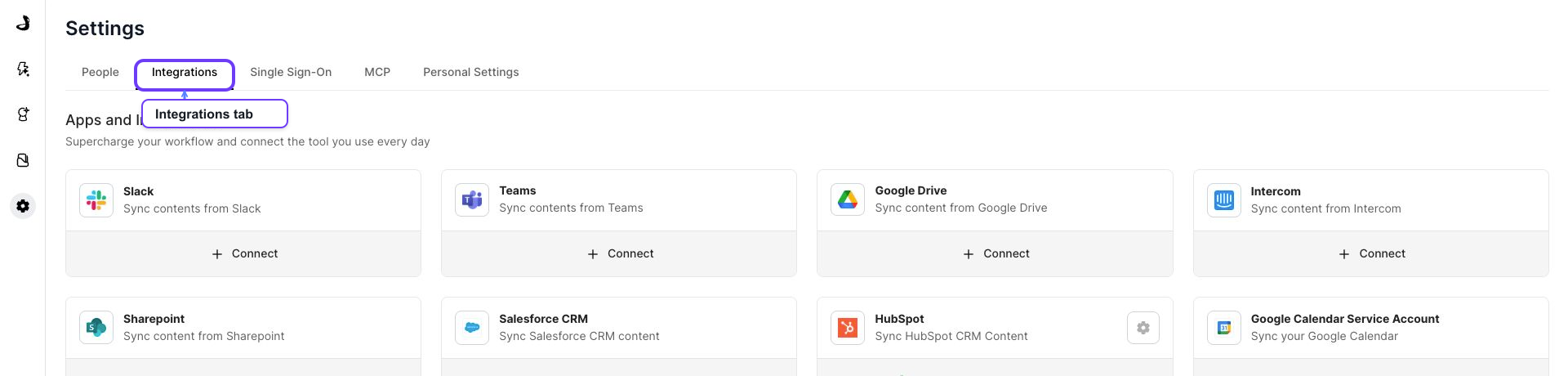This screenshot has width=1568, height=376.
Task: Connect the Intercom integration
Action: (1371, 253)
